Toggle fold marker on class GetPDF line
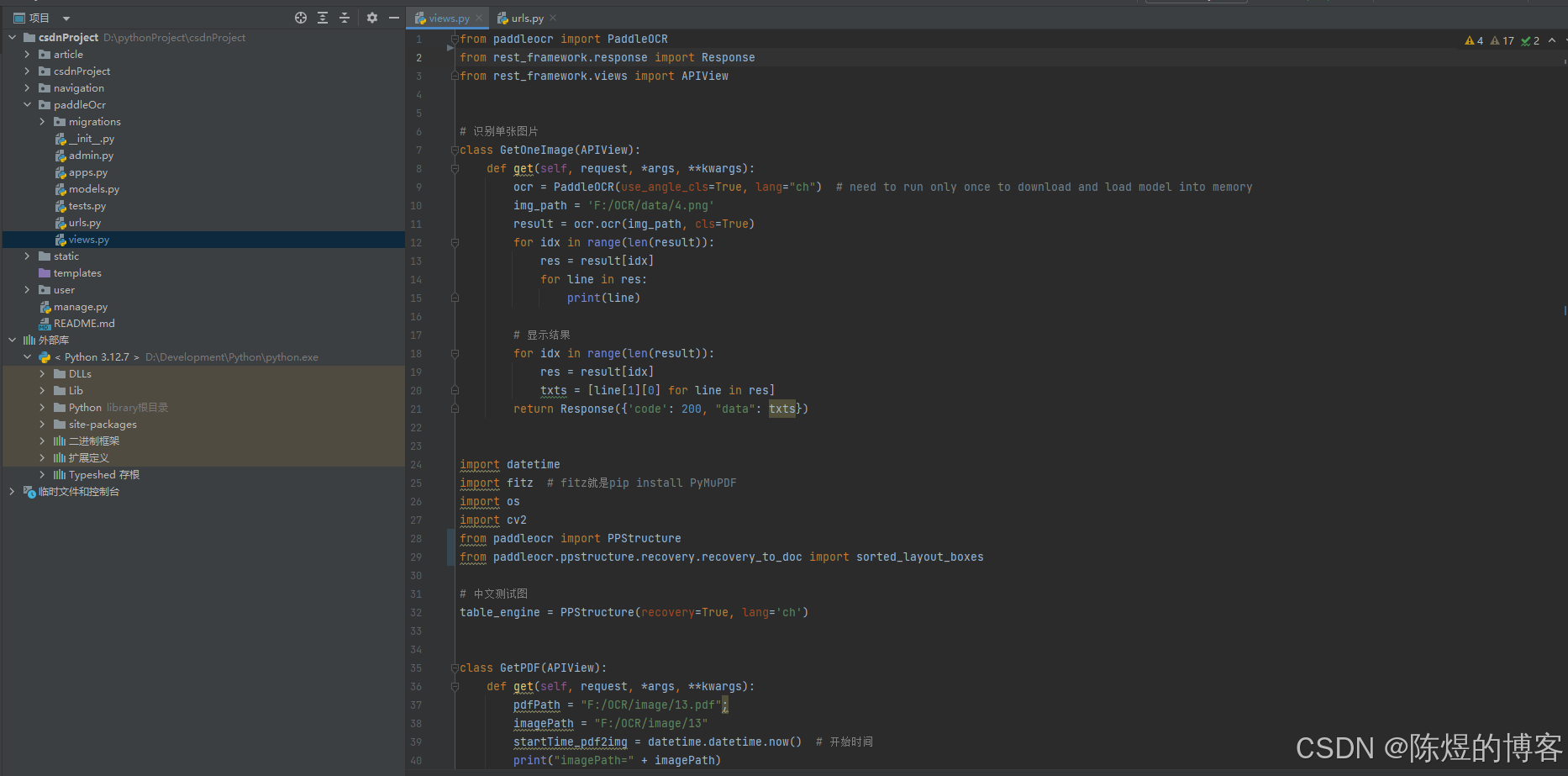 click(455, 668)
